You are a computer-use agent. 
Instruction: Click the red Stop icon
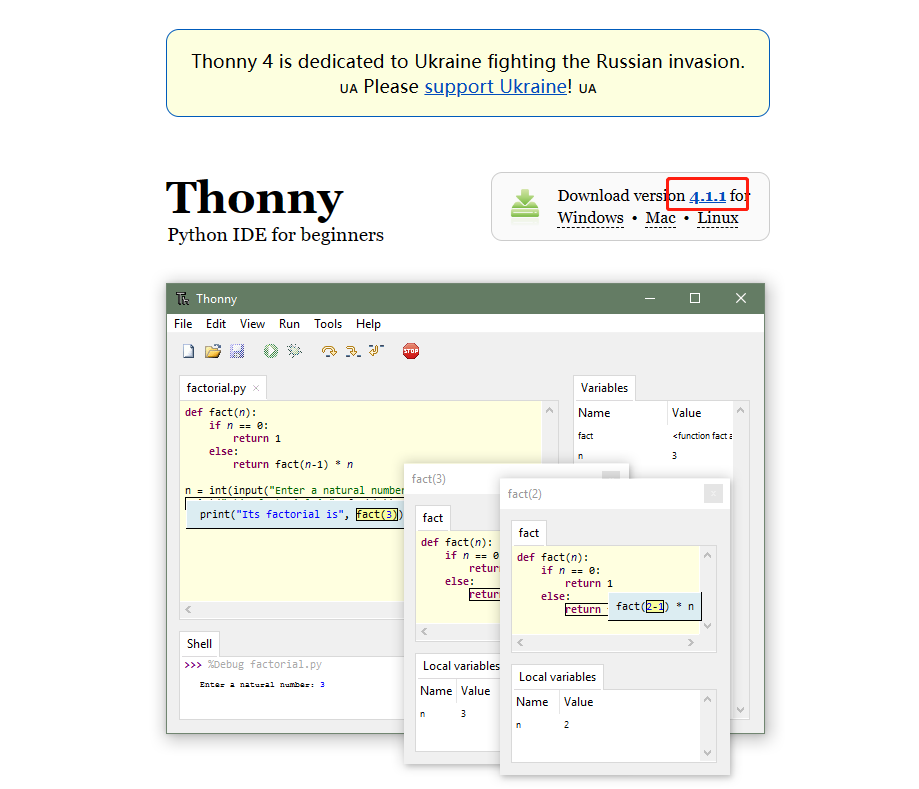(x=411, y=351)
